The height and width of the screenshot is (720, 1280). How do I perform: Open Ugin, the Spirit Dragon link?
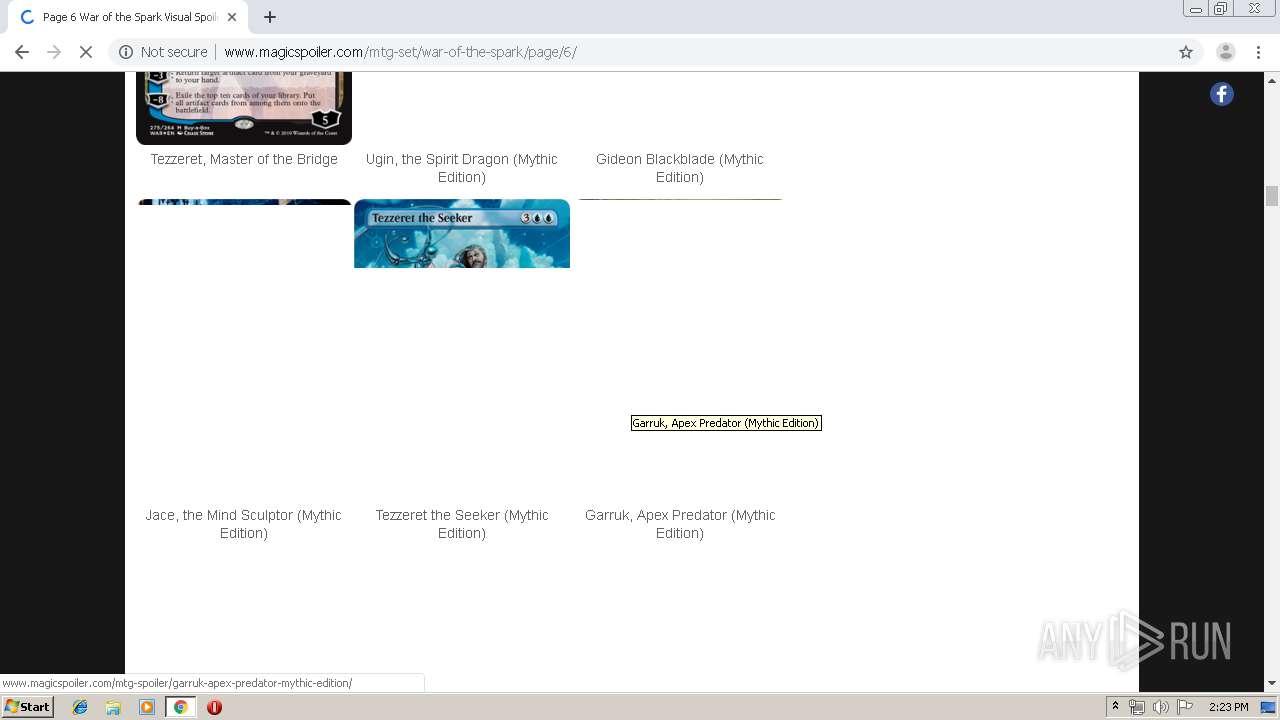pyautogui.click(x=462, y=168)
